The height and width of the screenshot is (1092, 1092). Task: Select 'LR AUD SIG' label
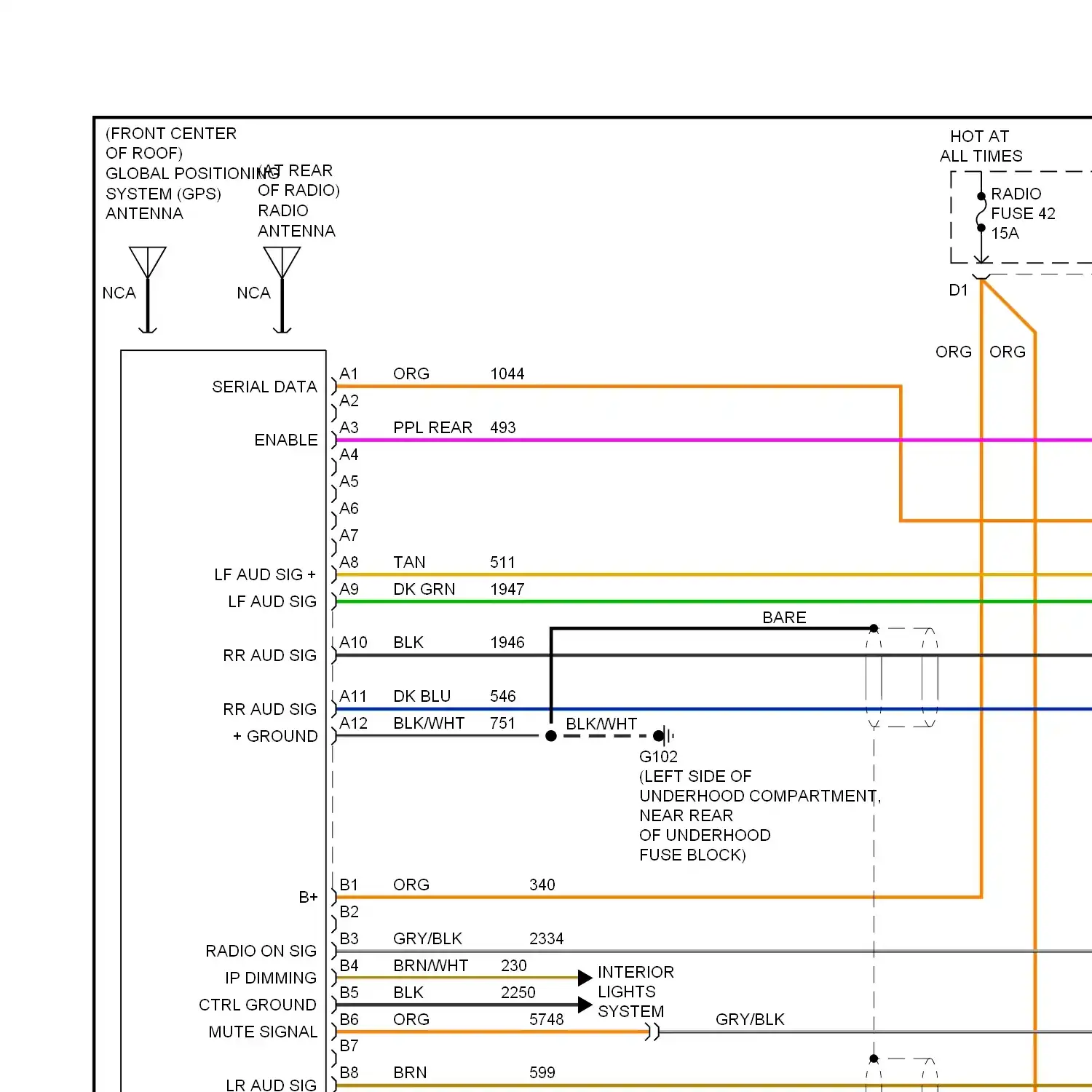[x=271, y=1085]
